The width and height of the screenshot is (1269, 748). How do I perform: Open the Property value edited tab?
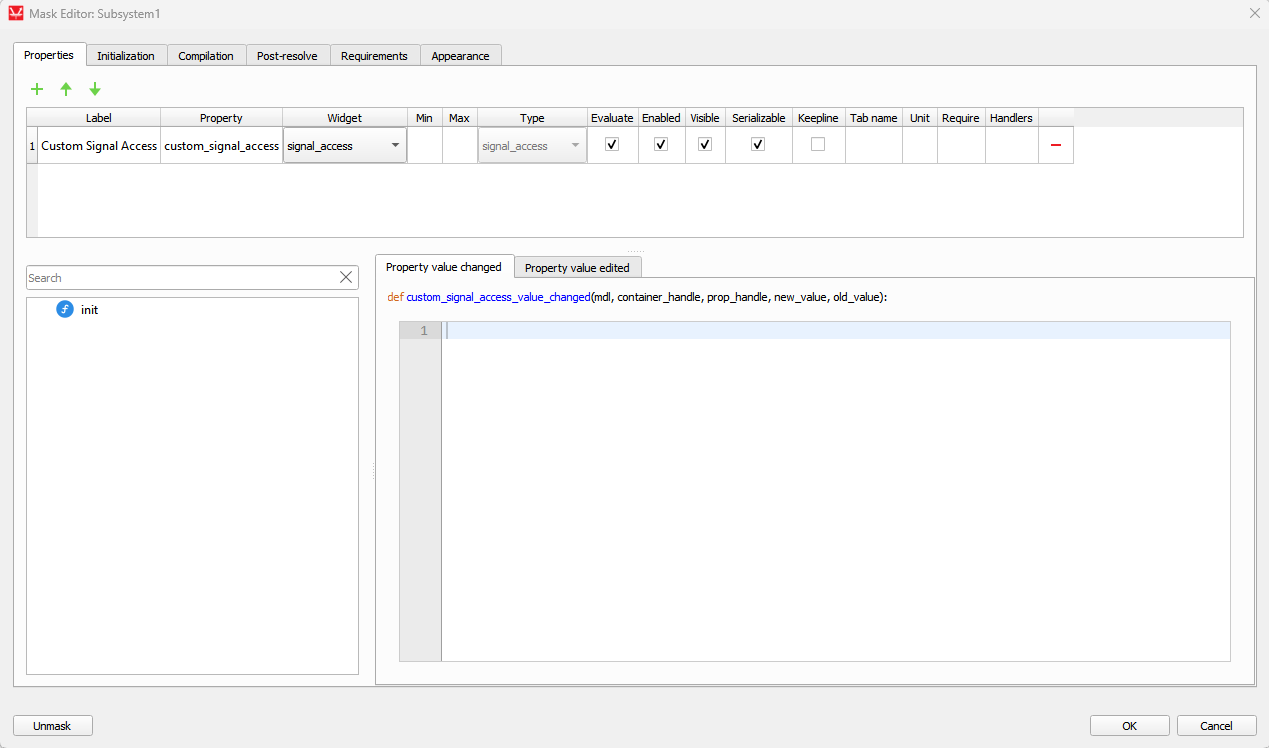click(577, 268)
